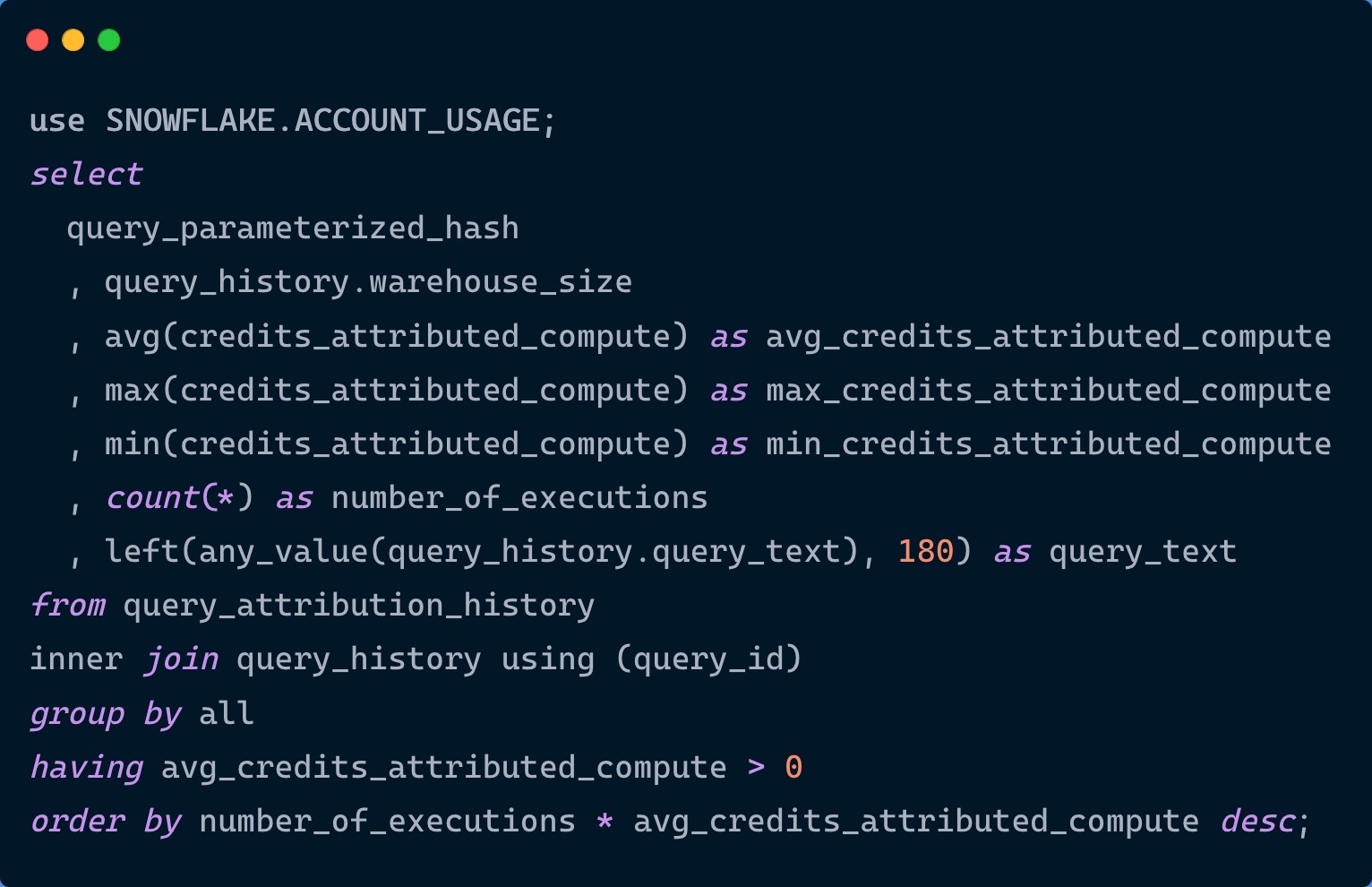The width and height of the screenshot is (1372, 887).
Task: Click the orange 0 in having clause
Action: point(793,767)
